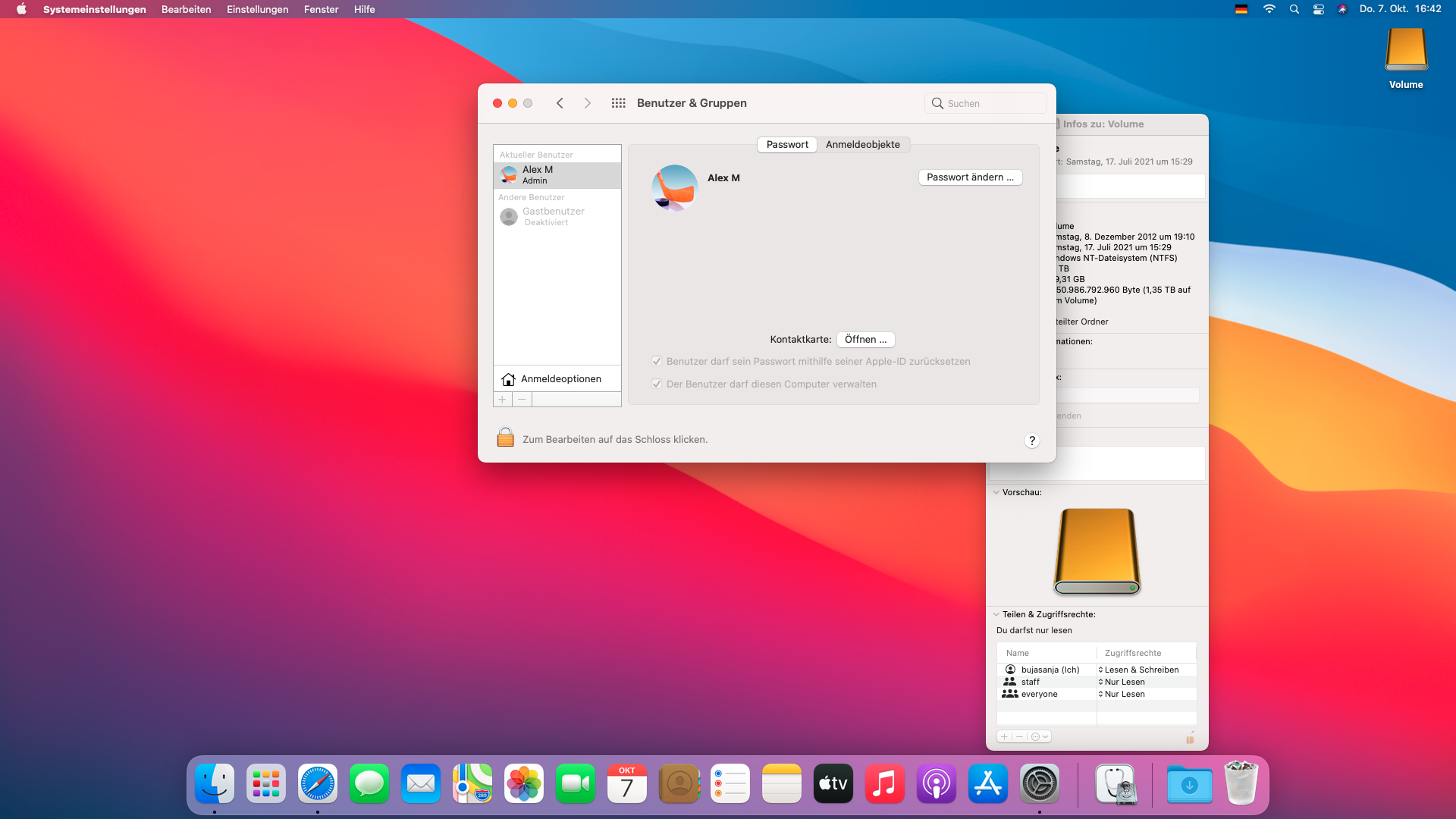Click the Anmeldeoptionen house icon
The height and width of the screenshot is (819, 1456).
508,379
